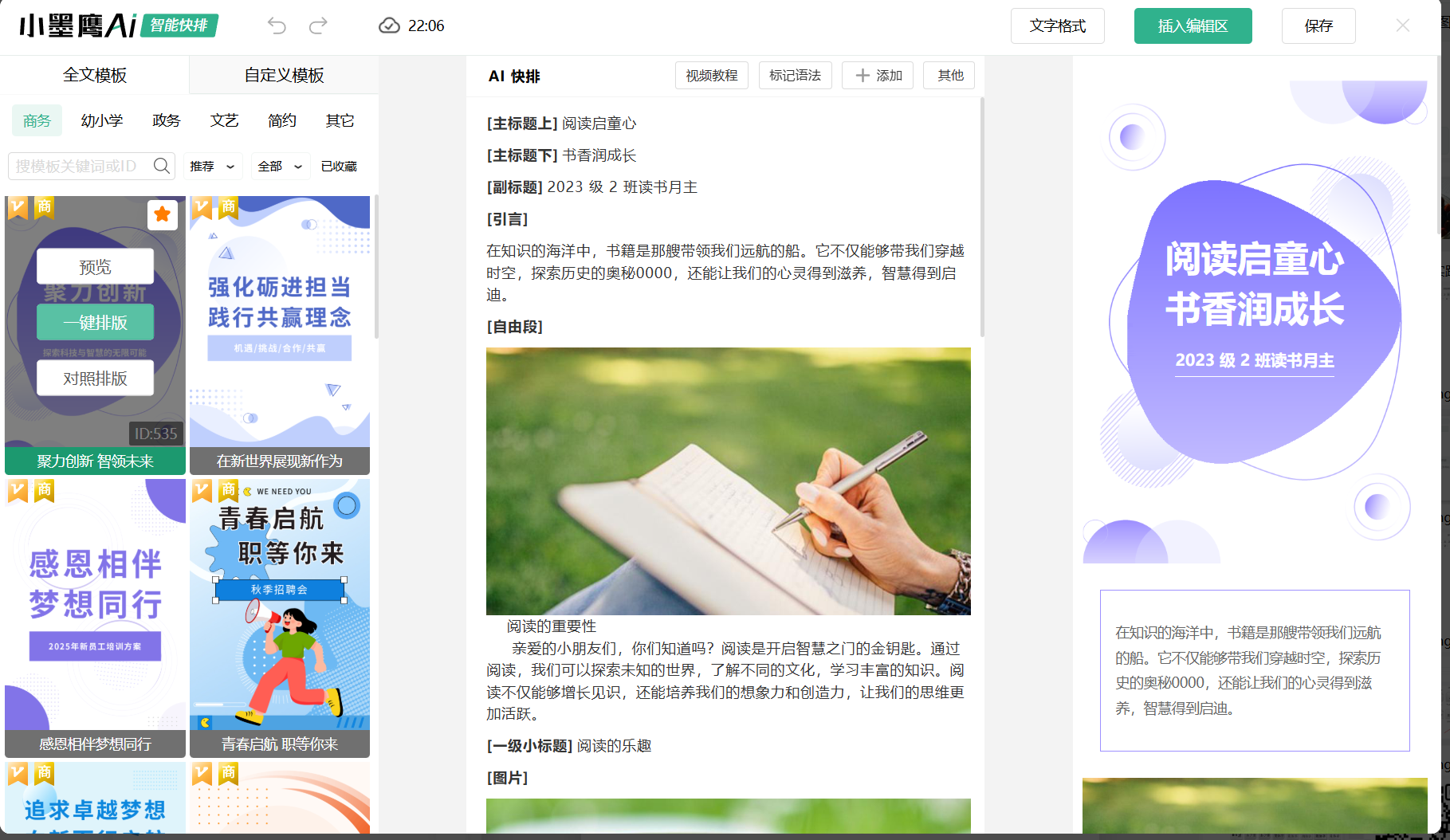Click the 小墨鹰Ai logo

point(78,26)
